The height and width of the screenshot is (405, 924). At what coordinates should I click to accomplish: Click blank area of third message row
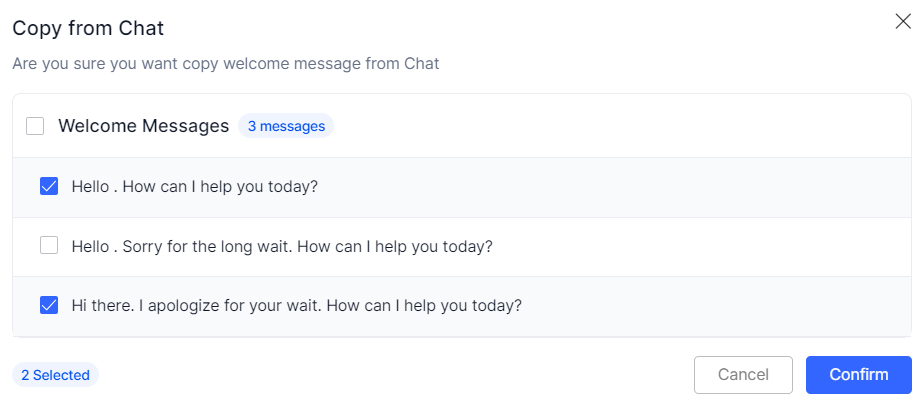(720, 306)
